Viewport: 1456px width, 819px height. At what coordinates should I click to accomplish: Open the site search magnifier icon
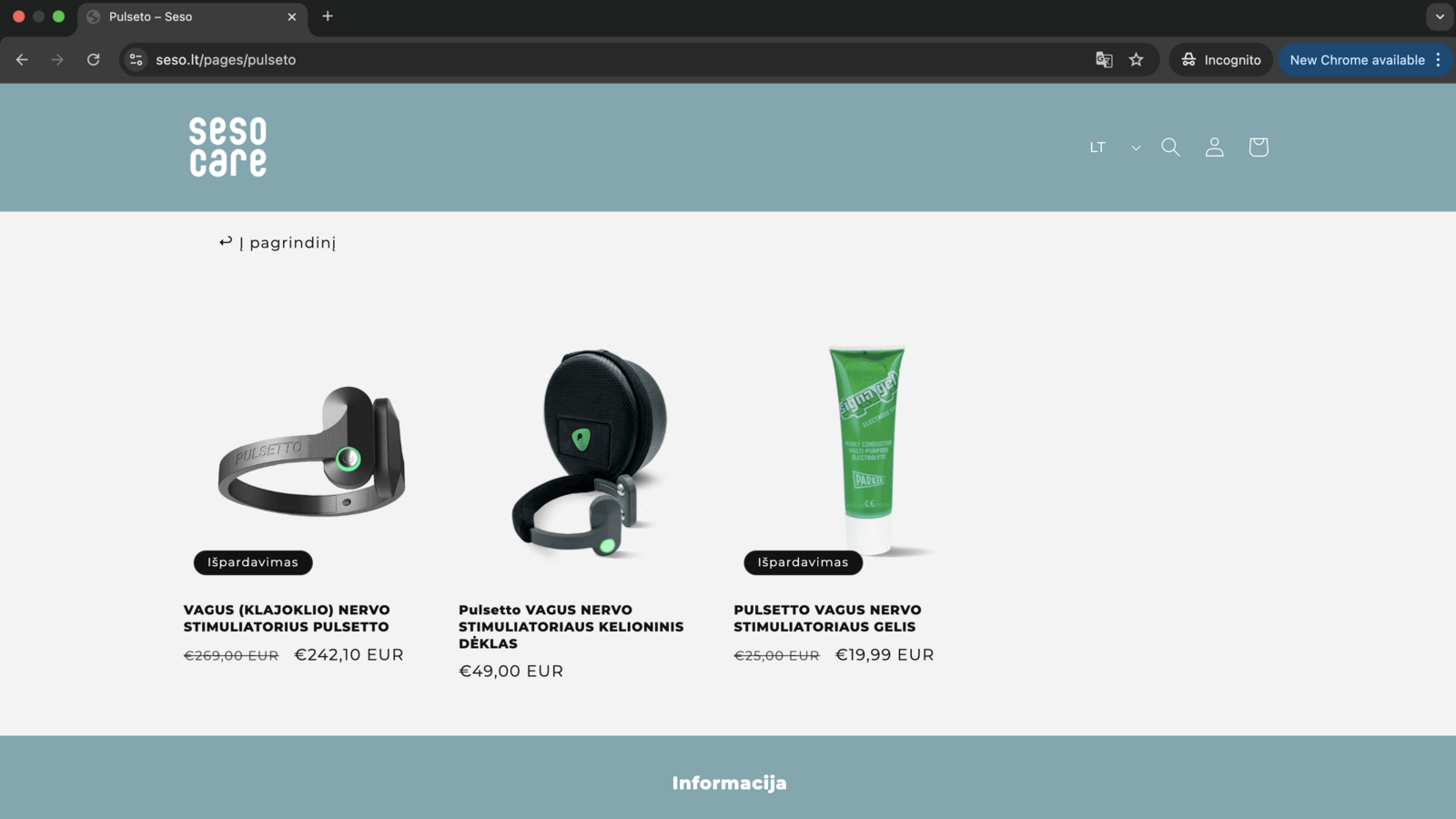coord(1170,147)
